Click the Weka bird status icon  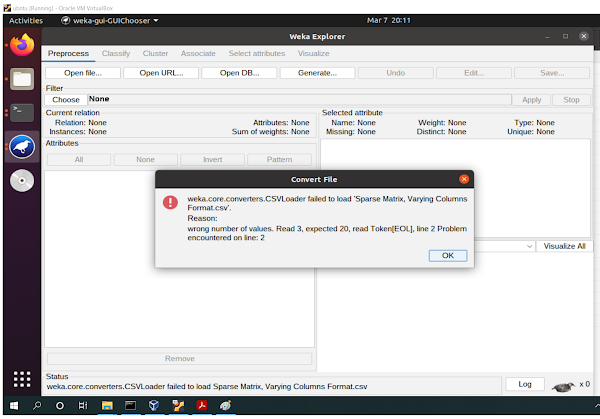563,387
